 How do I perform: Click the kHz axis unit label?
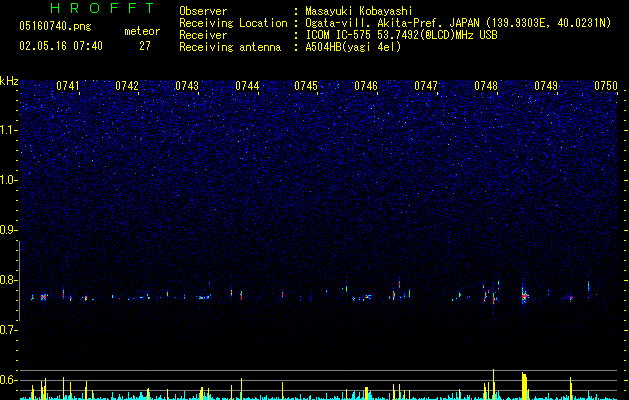point(9,81)
